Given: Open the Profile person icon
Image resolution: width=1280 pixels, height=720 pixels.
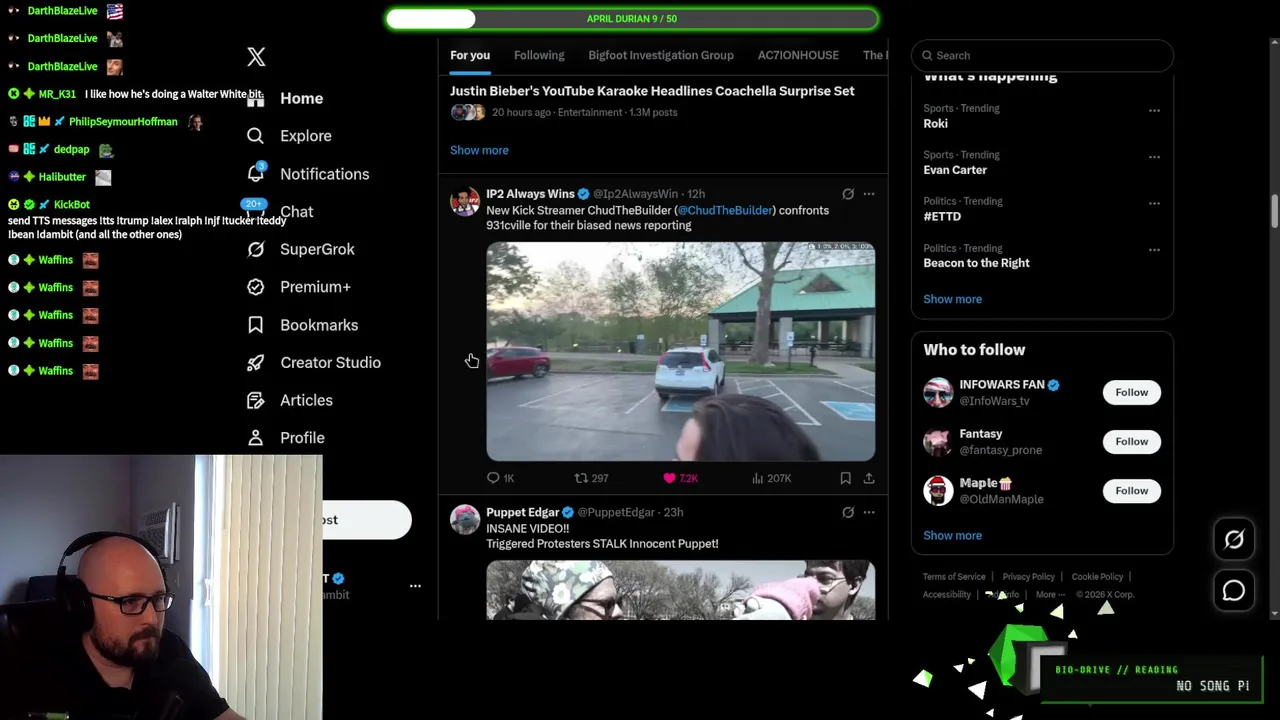Looking at the screenshot, I should 256,438.
